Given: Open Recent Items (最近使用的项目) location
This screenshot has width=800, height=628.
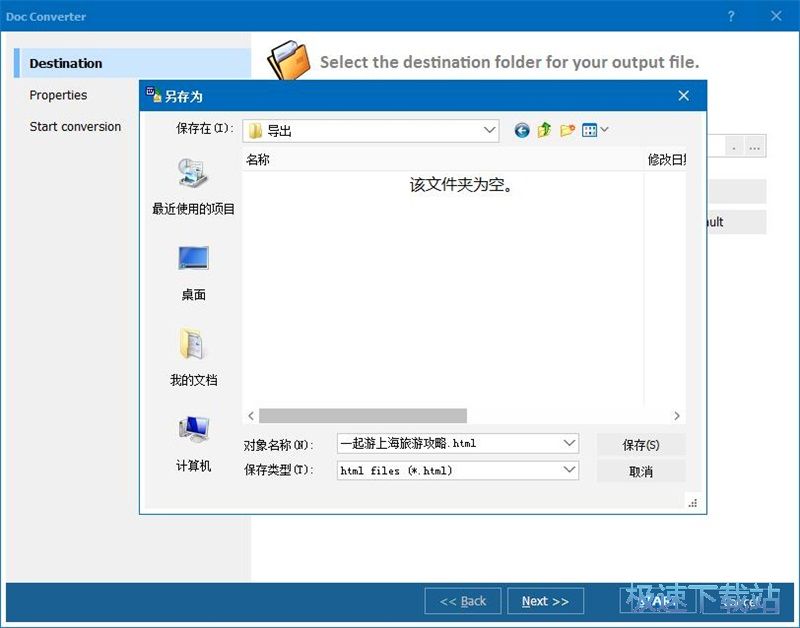Looking at the screenshot, I should tap(193, 187).
